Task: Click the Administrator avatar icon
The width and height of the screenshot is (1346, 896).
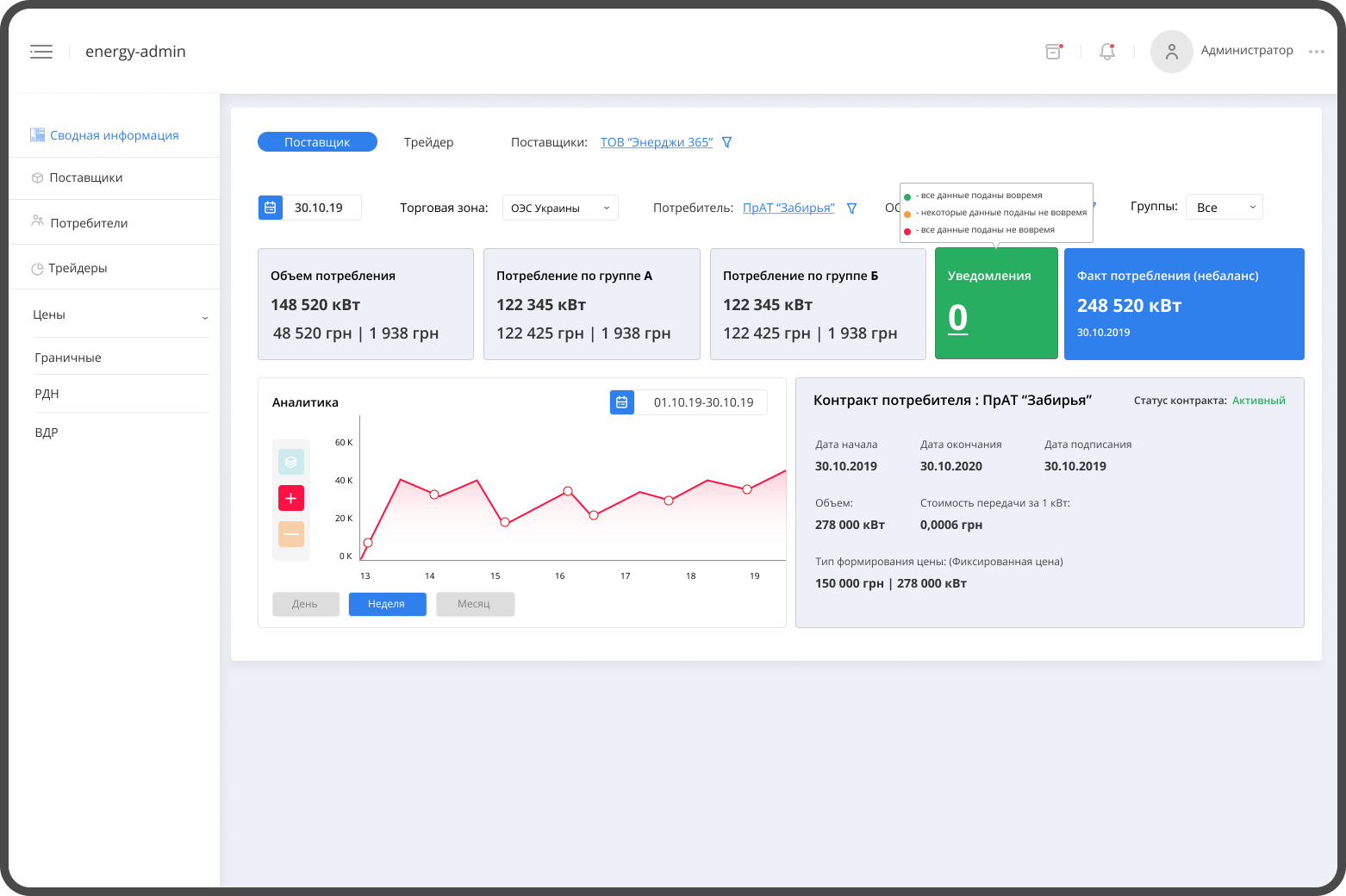Action: tap(1171, 52)
